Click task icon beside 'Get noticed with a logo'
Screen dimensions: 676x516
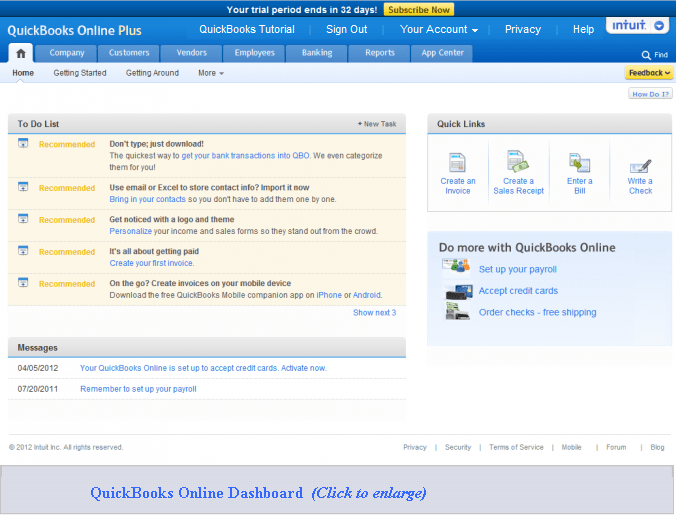[23, 219]
